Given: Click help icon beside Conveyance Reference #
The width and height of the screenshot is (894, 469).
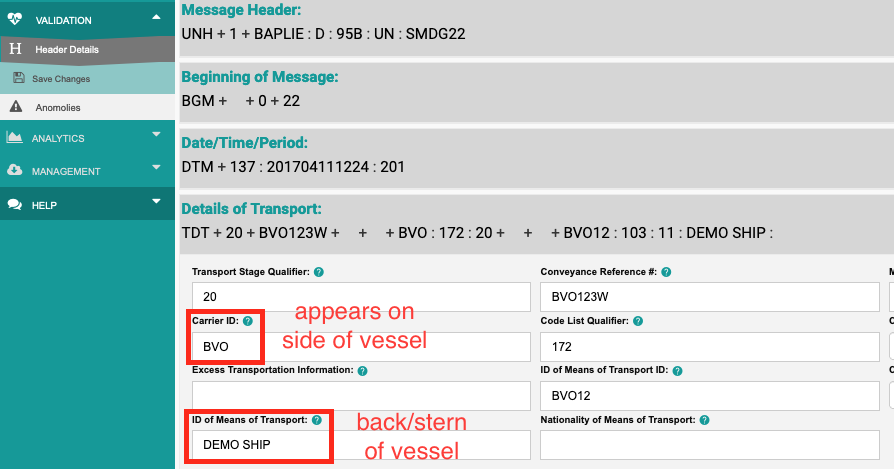Looking at the screenshot, I should 666,272.
